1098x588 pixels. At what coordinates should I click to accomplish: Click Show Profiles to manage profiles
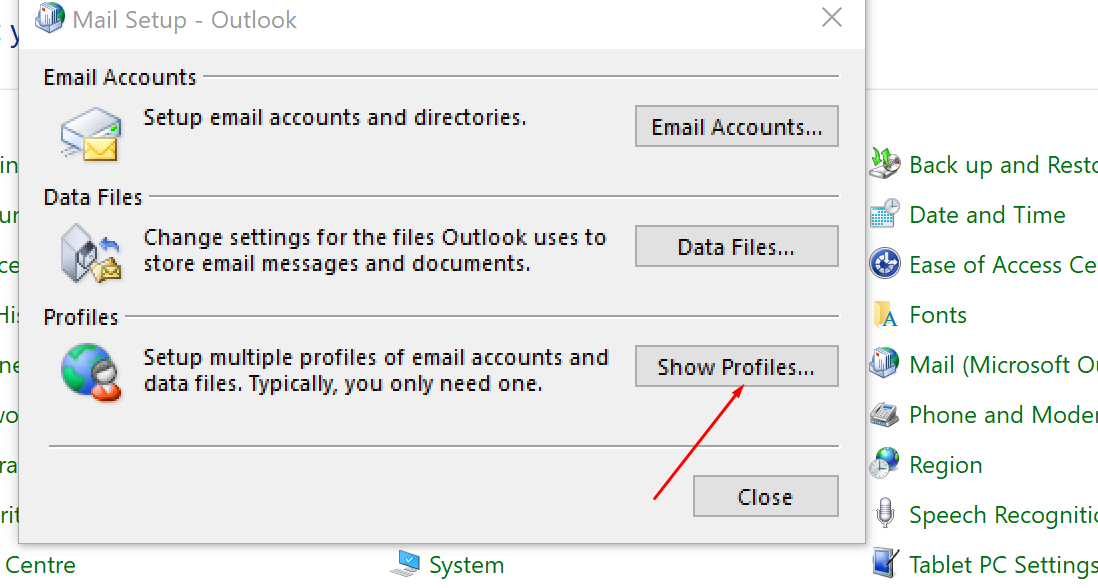736,366
